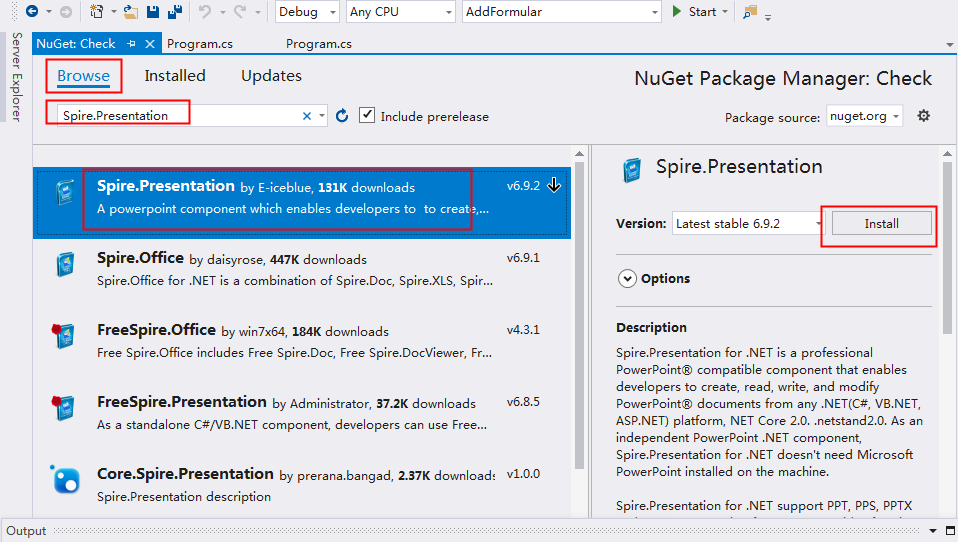Click the Find in Files icon

[x=750, y=12]
